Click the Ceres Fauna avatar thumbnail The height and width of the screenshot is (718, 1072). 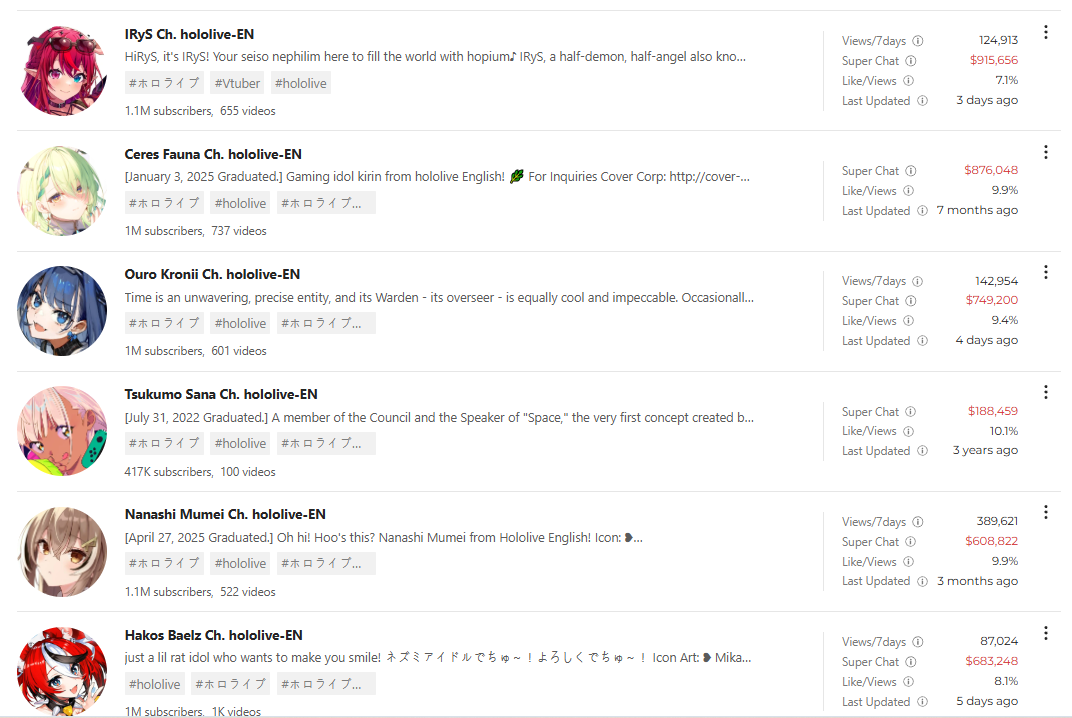coord(62,191)
